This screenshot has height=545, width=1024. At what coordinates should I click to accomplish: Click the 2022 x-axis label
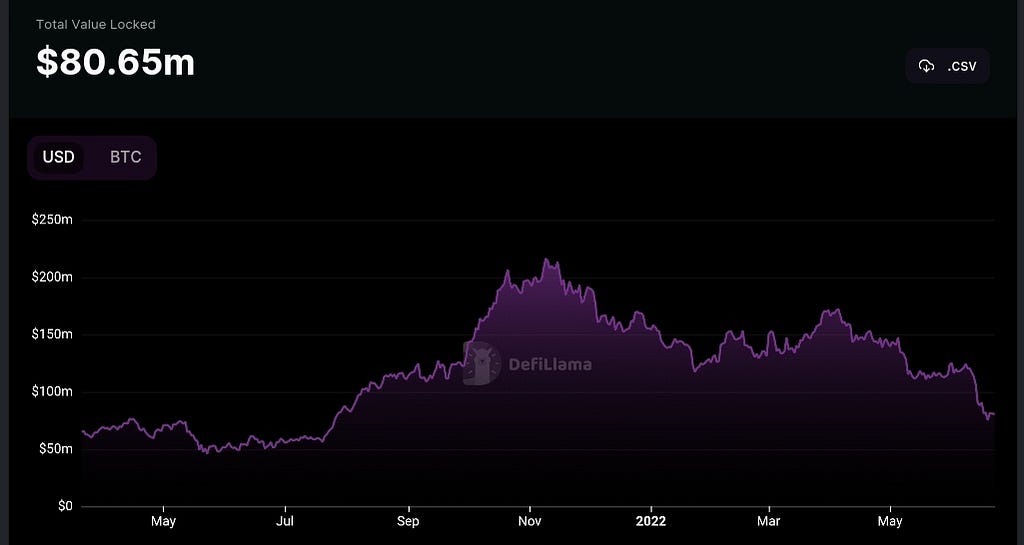point(651,522)
